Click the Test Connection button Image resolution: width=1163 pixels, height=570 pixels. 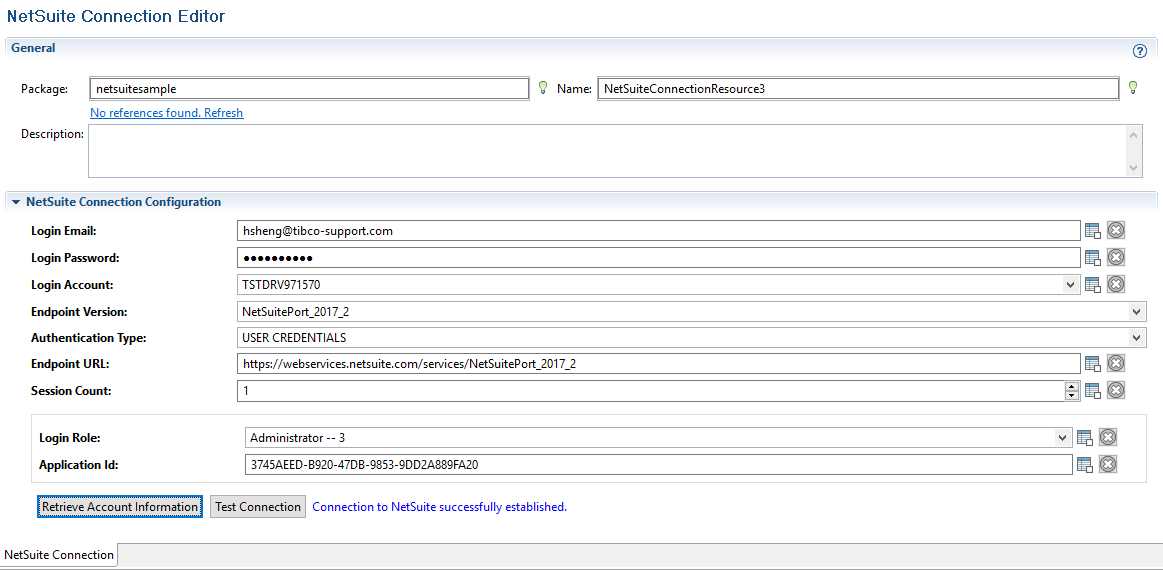pyautogui.click(x=257, y=507)
